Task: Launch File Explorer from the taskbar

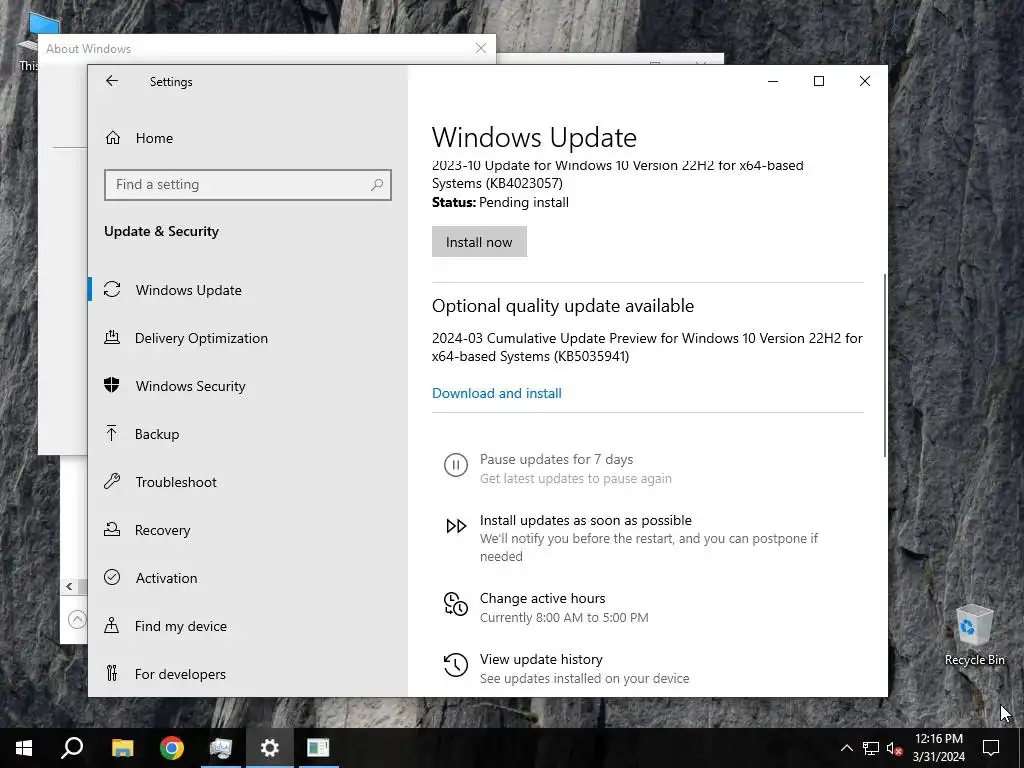Action: (122, 748)
